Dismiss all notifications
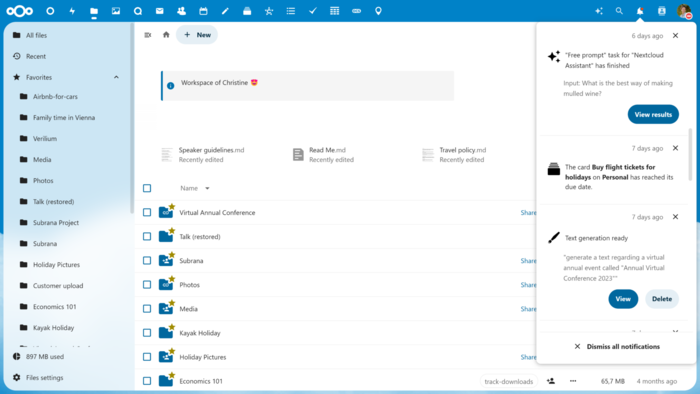The height and width of the screenshot is (394, 700). 616,346
